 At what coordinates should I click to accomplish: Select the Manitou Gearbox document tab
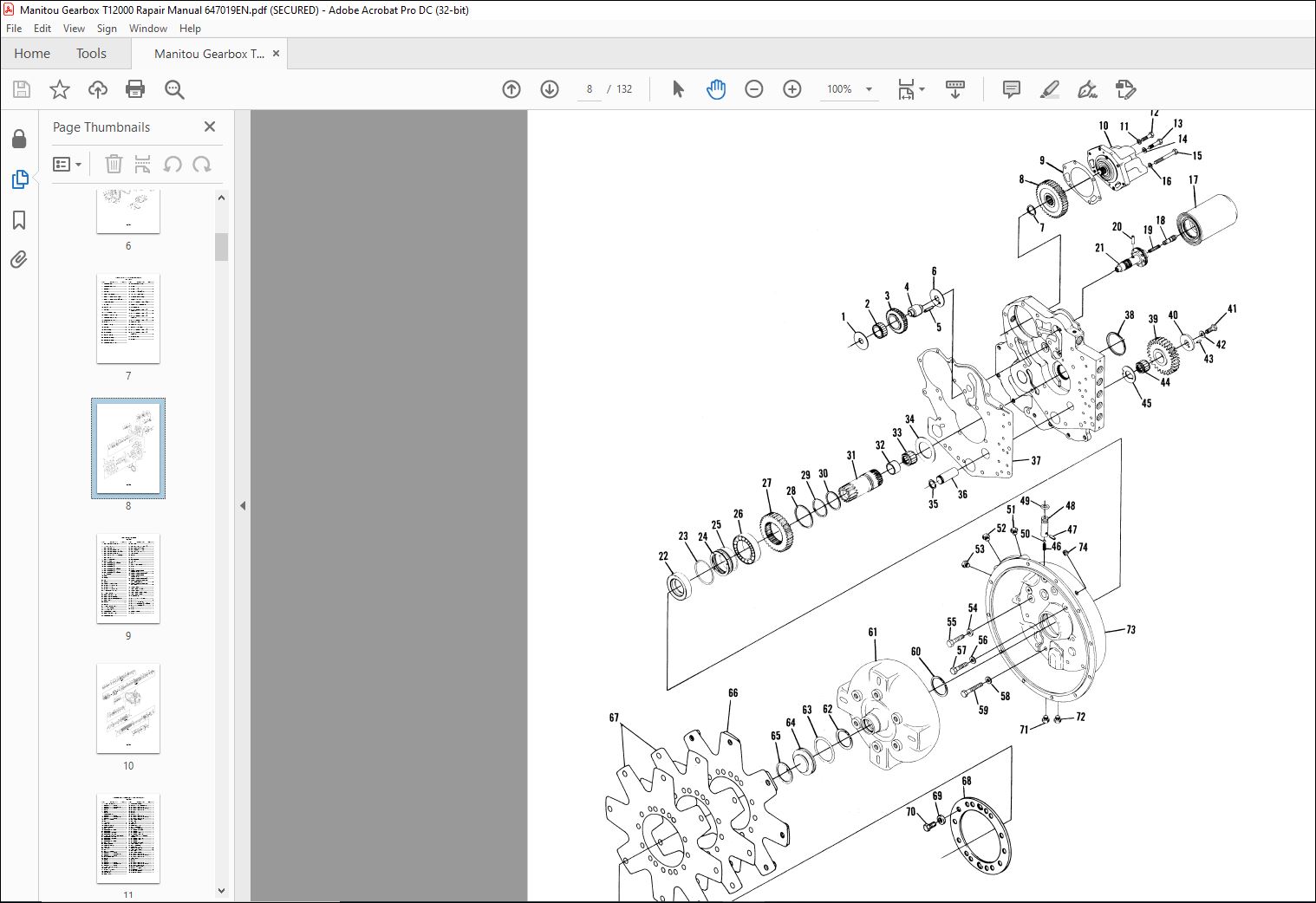point(209,54)
